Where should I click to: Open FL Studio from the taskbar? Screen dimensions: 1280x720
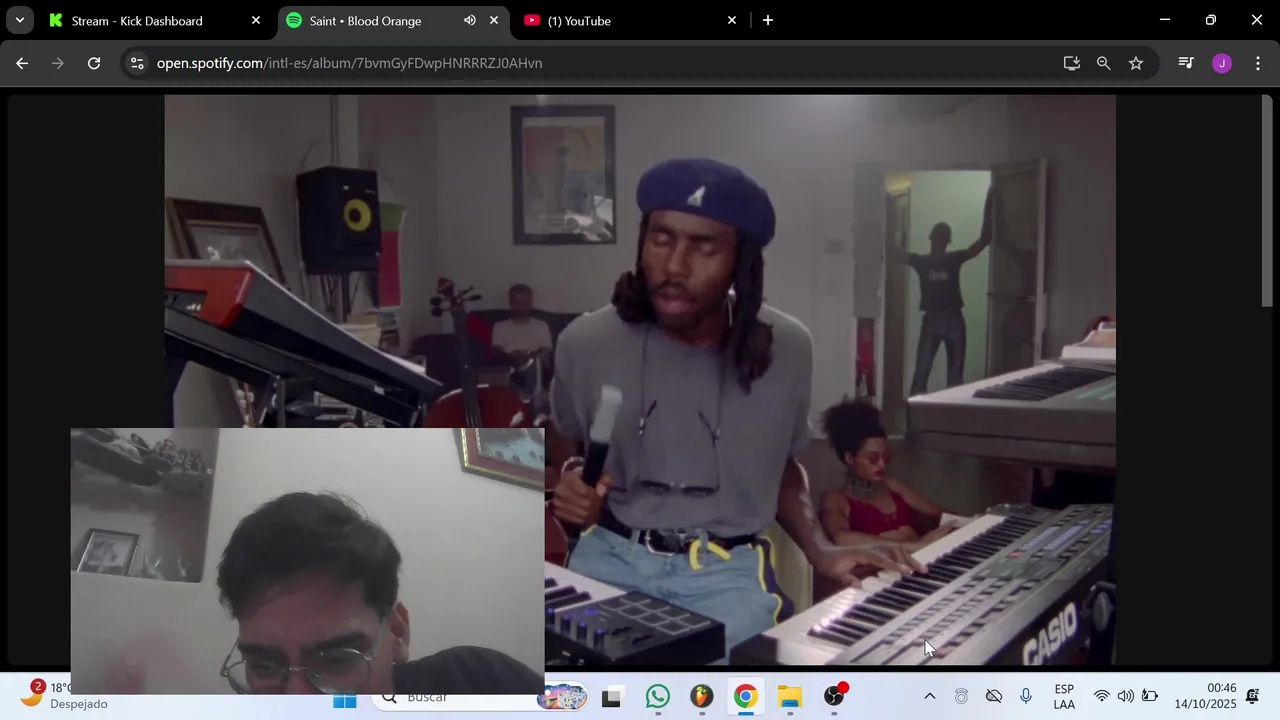(702, 697)
